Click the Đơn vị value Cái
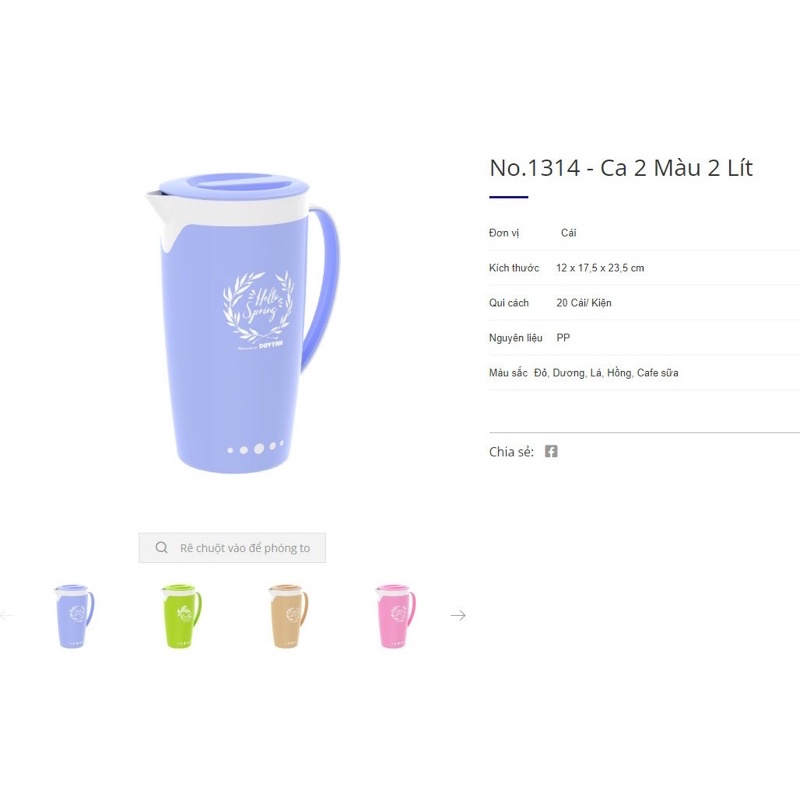The width and height of the screenshot is (800, 800). pos(568,233)
